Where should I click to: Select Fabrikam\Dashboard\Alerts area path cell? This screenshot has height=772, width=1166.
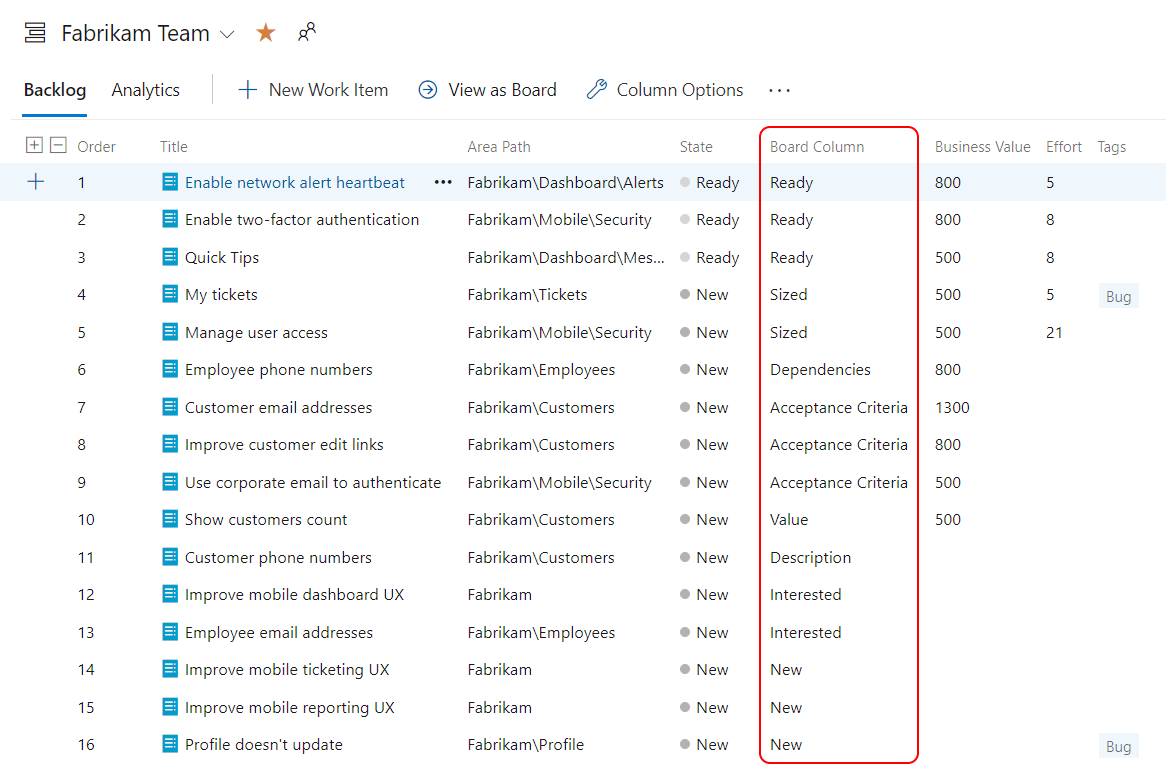point(565,182)
